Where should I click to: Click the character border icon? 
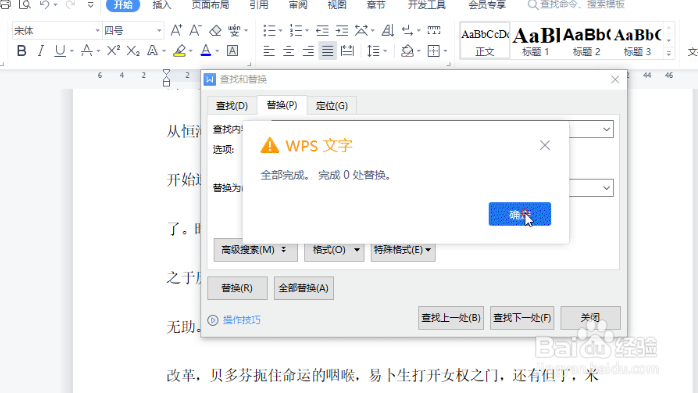(x=232, y=51)
